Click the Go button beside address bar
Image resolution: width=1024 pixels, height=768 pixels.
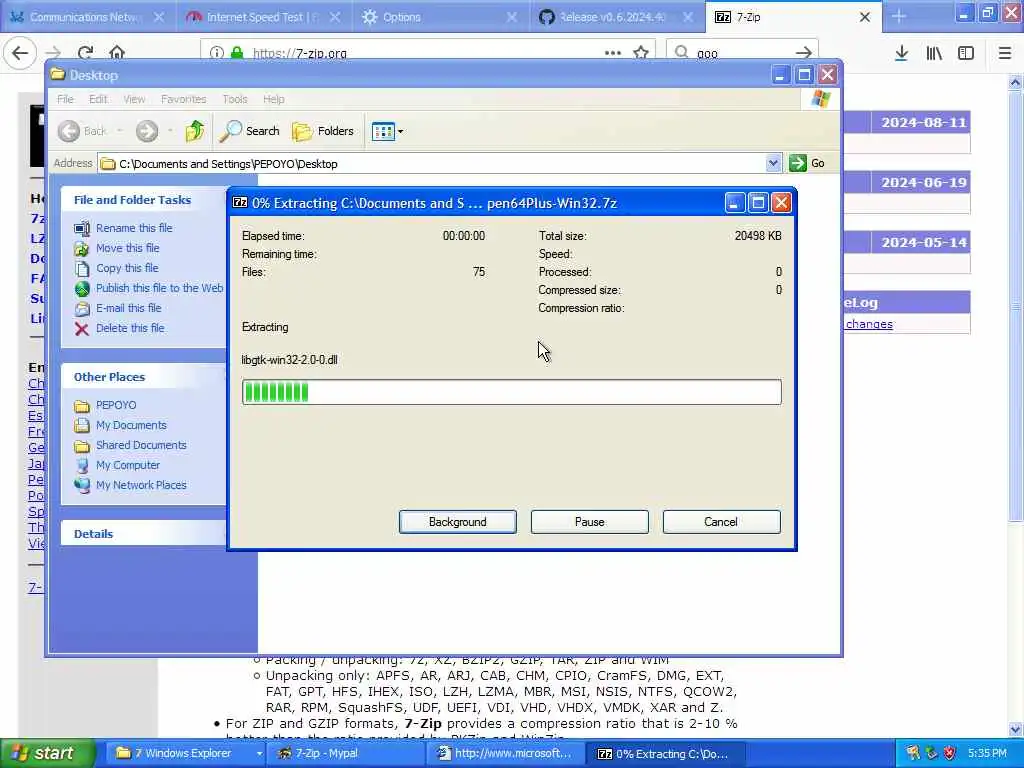pos(807,163)
